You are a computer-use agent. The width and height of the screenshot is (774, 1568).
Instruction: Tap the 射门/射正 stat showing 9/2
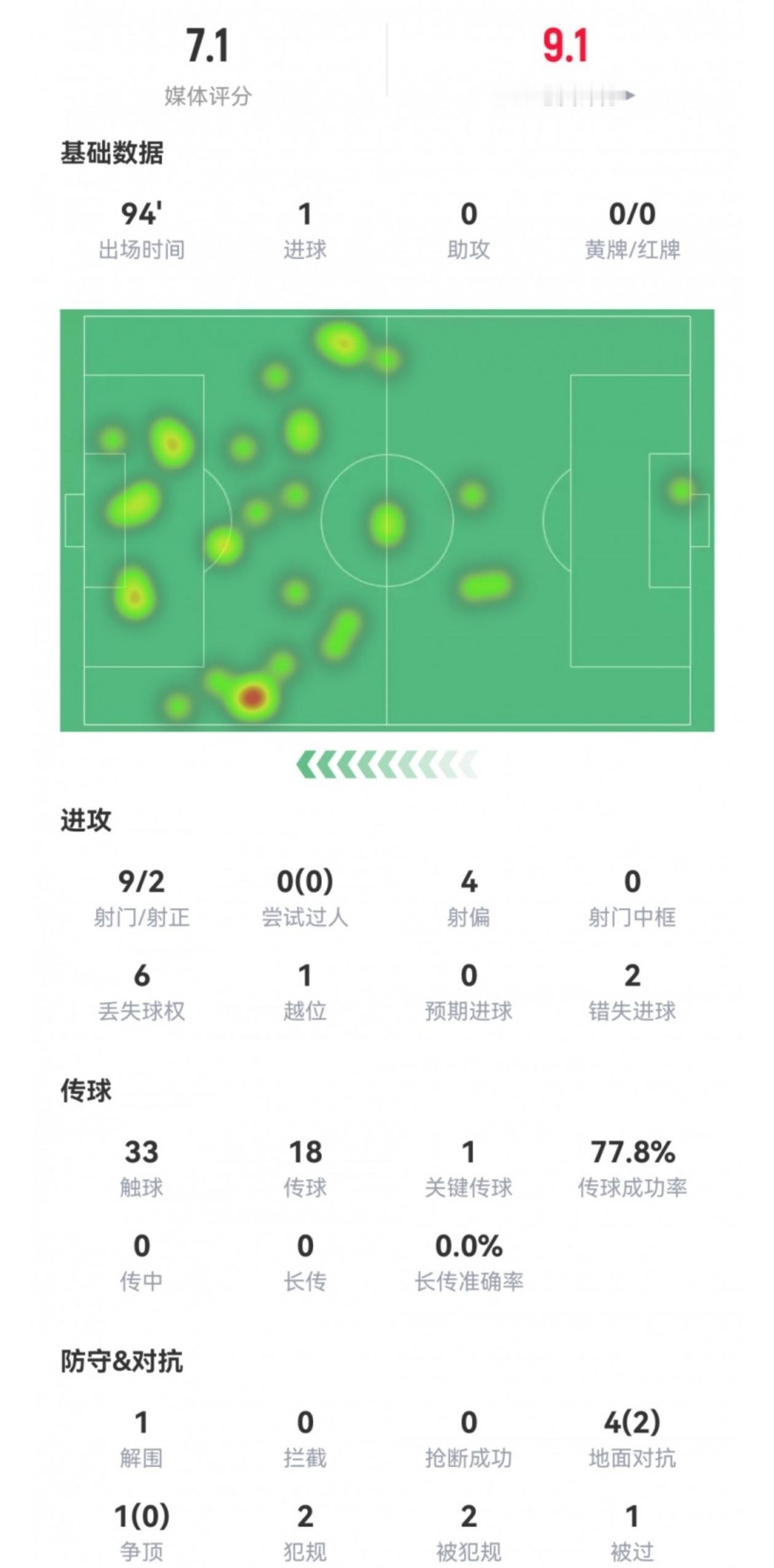pos(142,899)
